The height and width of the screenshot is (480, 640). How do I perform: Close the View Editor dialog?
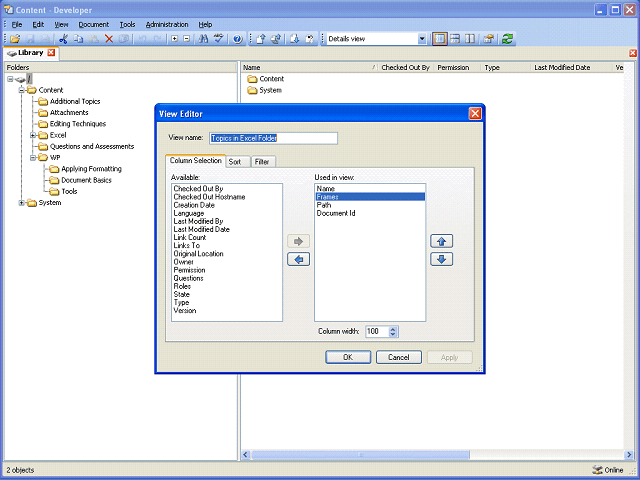[x=475, y=113]
